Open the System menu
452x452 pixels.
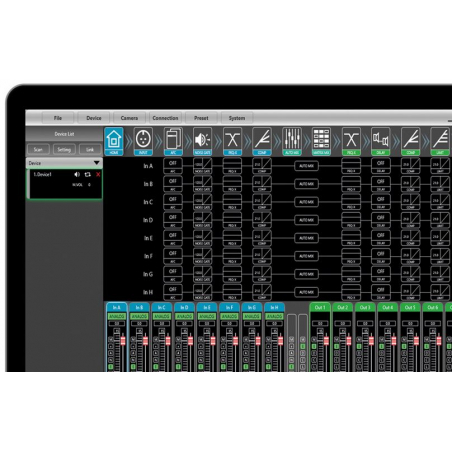[237, 118]
